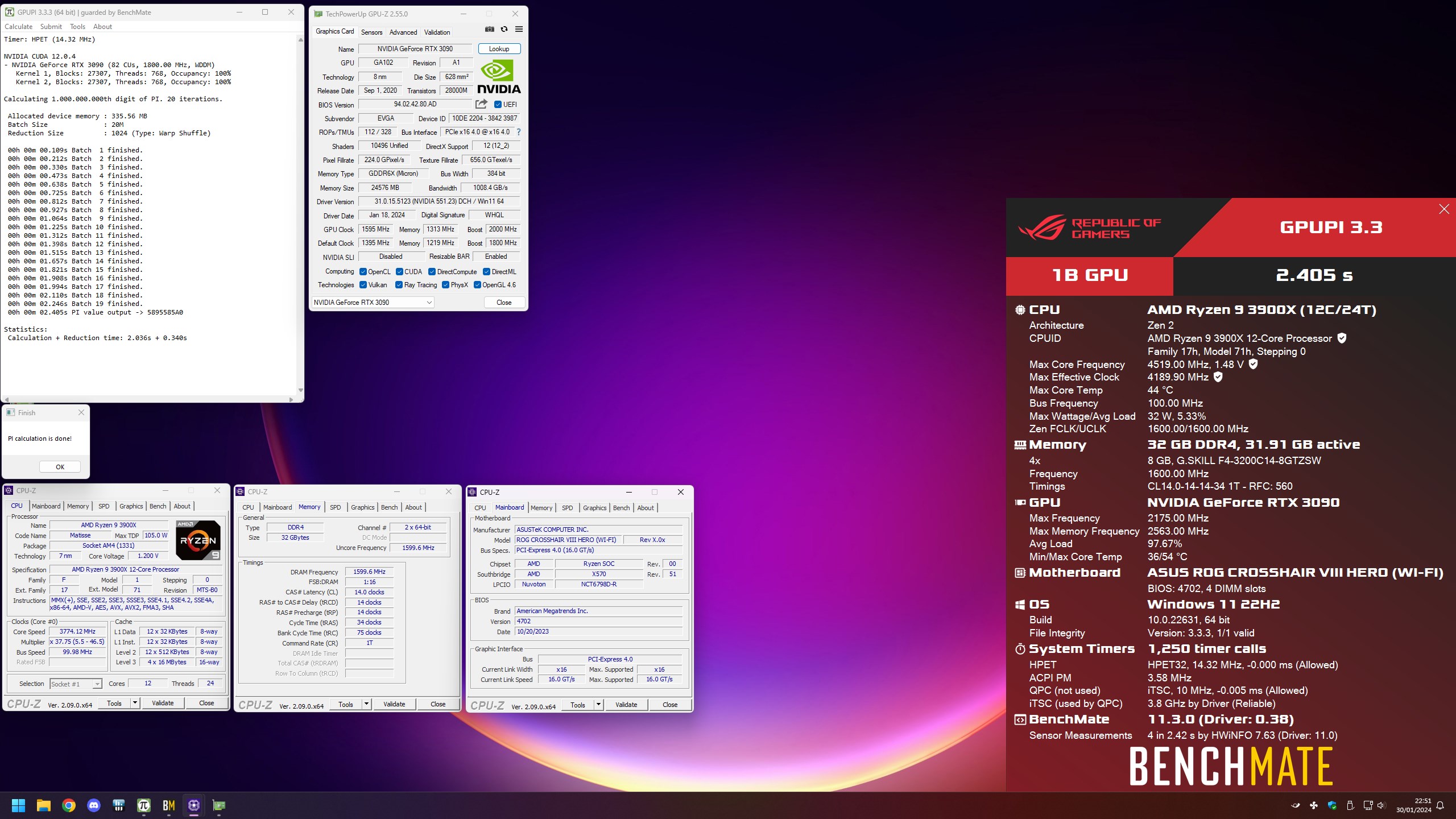Screen dimensions: 1456x819
Task: Click the GPU-Z refresh icon
Action: pos(504,30)
